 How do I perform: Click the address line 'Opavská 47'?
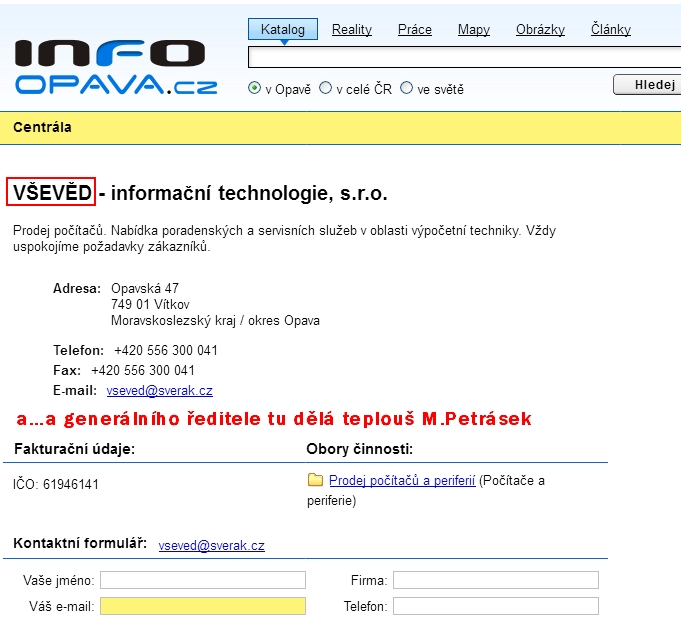pyautogui.click(x=145, y=288)
